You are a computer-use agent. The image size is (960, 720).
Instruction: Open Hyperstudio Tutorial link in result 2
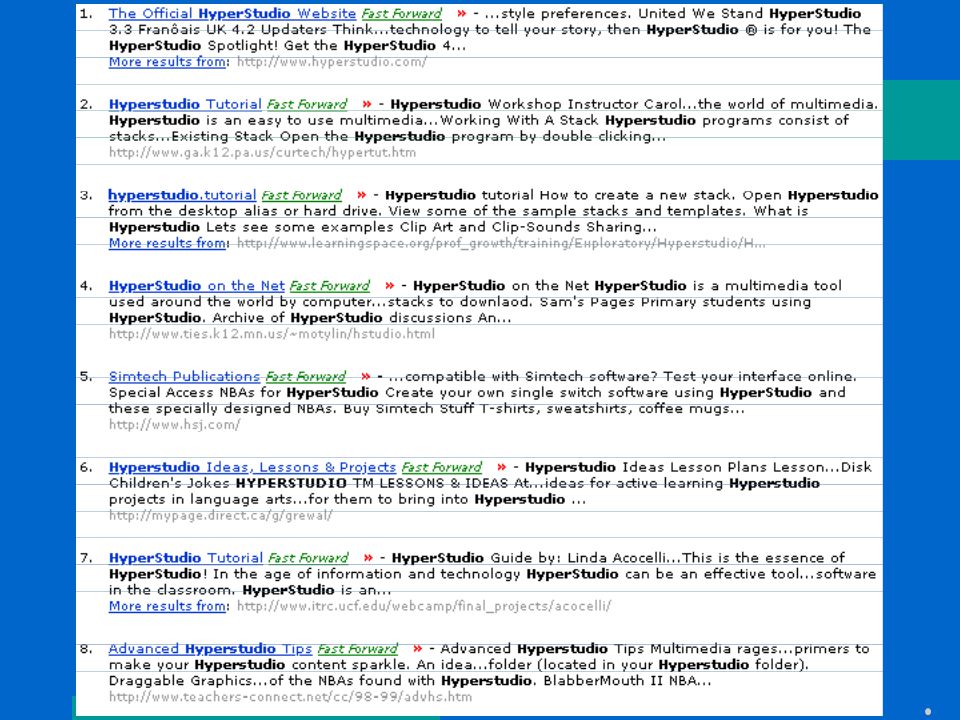tap(185, 104)
